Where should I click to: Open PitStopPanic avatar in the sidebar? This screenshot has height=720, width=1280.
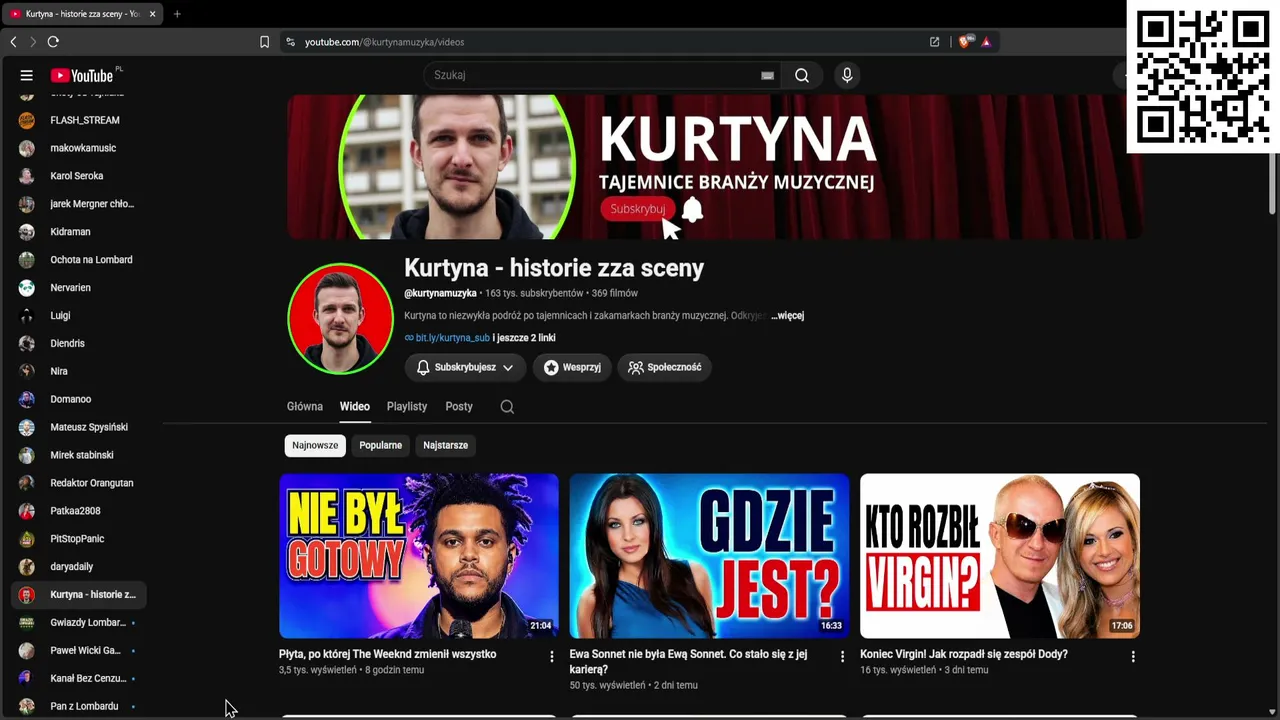(x=27, y=539)
